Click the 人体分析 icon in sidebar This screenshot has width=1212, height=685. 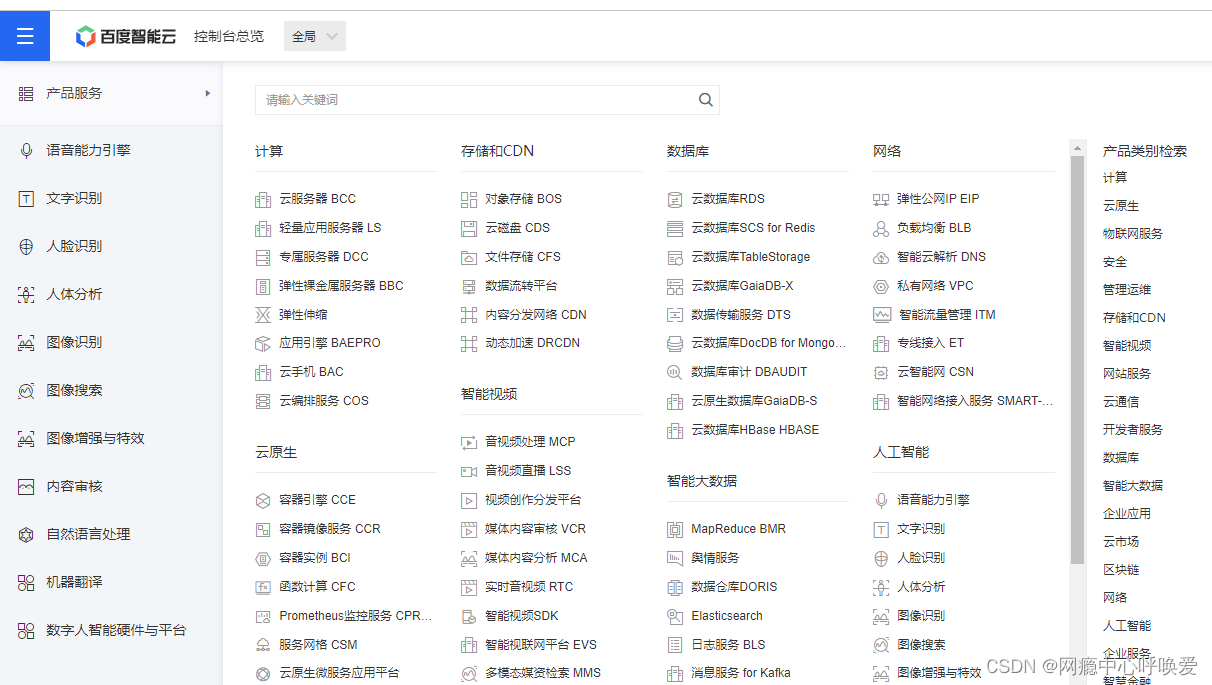(x=27, y=294)
